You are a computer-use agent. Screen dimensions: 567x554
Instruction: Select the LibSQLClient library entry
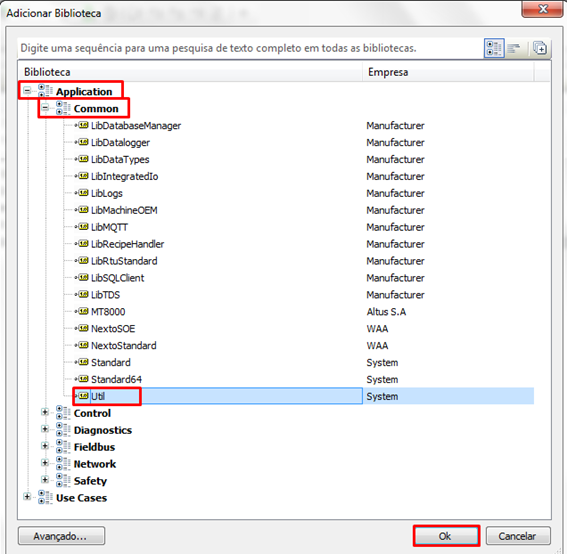click(x=117, y=278)
